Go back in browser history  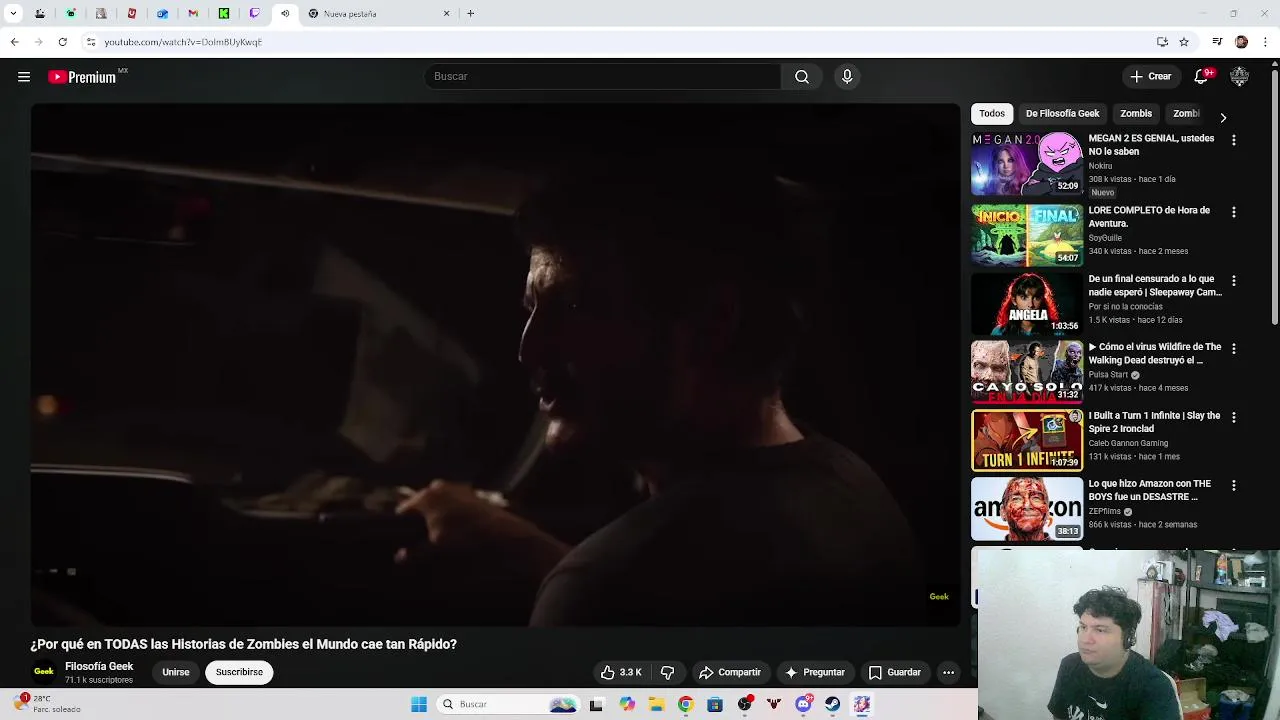pyautogui.click(x=14, y=42)
